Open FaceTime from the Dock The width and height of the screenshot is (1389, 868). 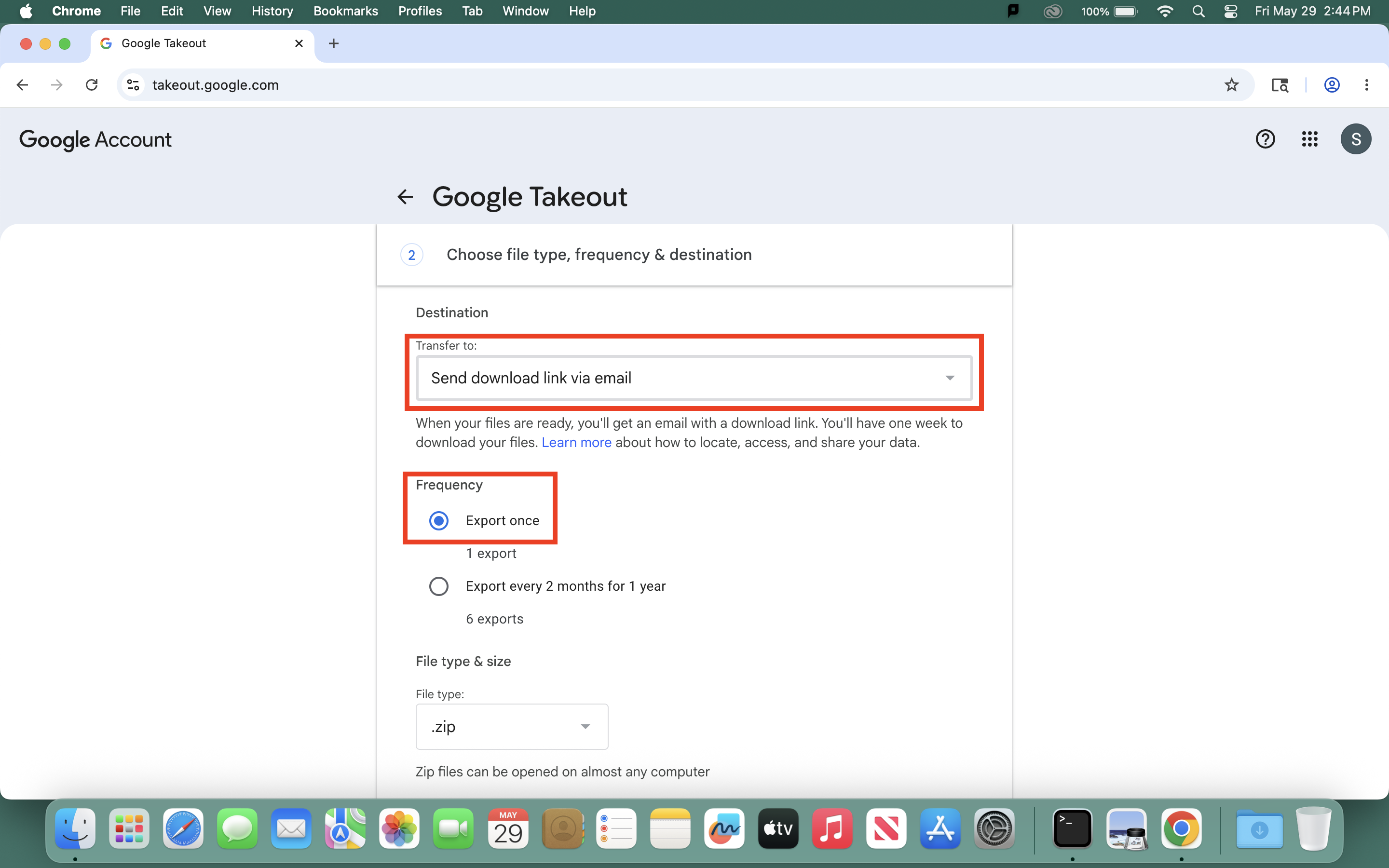453,828
